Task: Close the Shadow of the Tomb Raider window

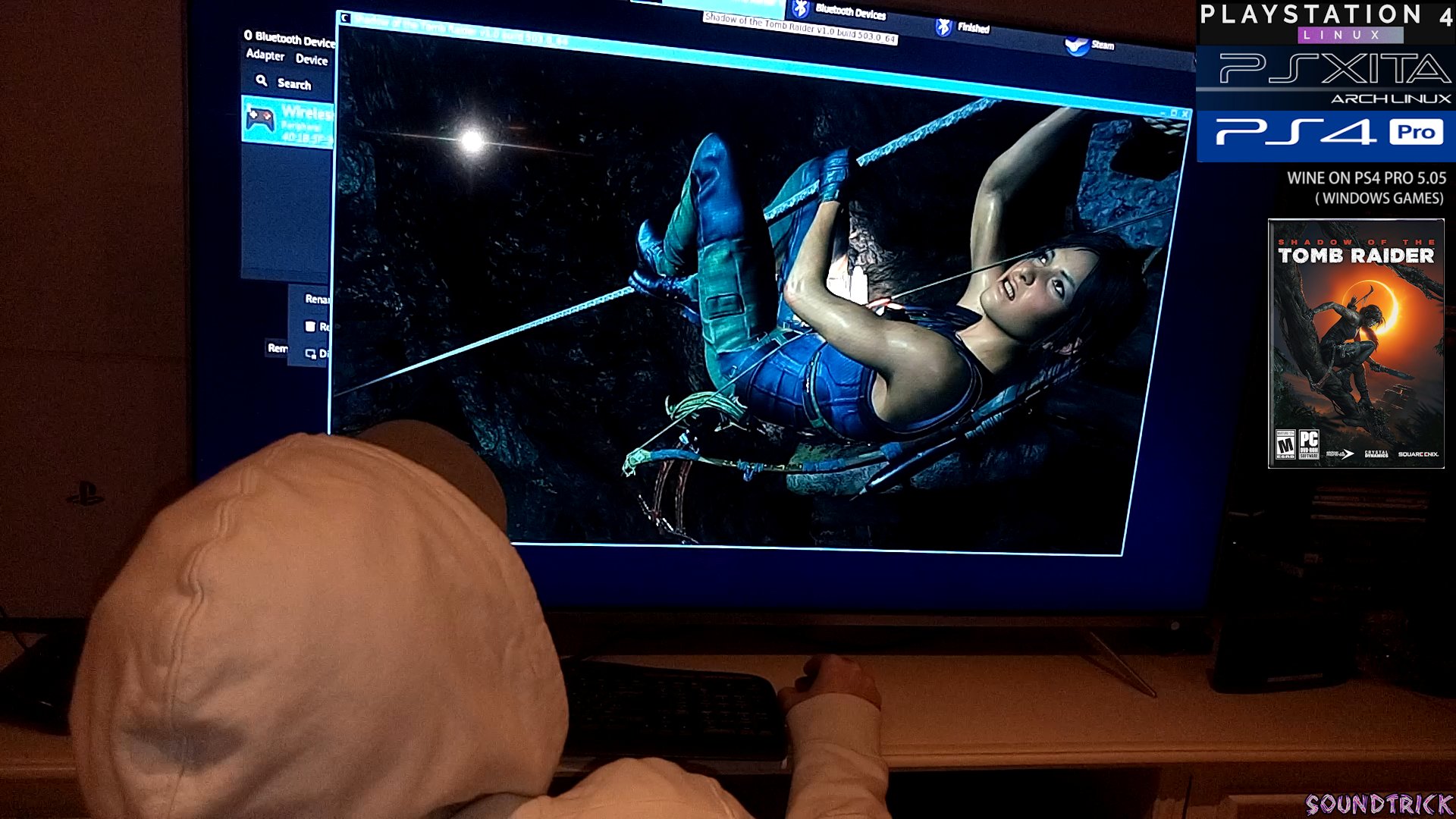Action: pyautogui.click(x=1185, y=115)
